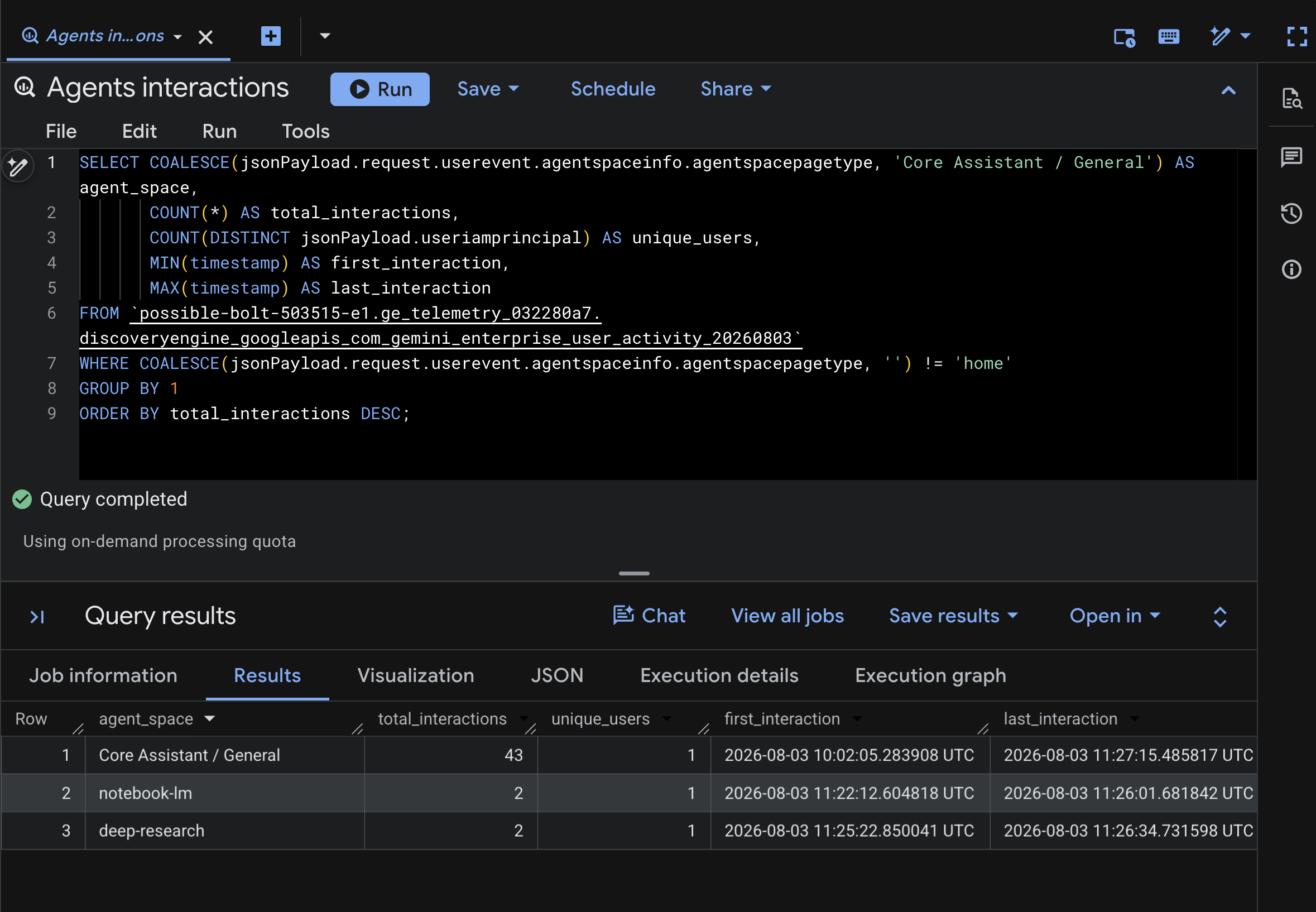This screenshot has height=912, width=1316.
Task: Open the Open in dropdown
Action: pos(1115,616)
